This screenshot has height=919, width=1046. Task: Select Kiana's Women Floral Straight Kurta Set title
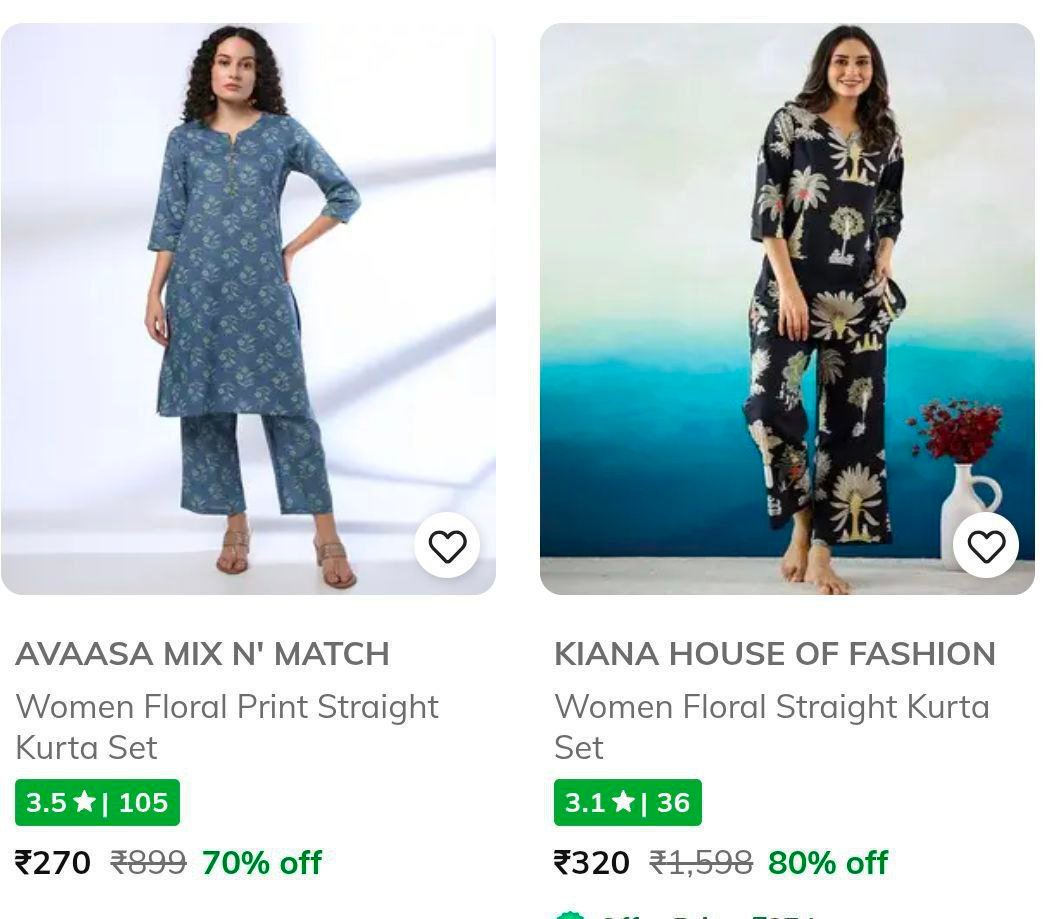pyautogui.click(x=771, y=727)
